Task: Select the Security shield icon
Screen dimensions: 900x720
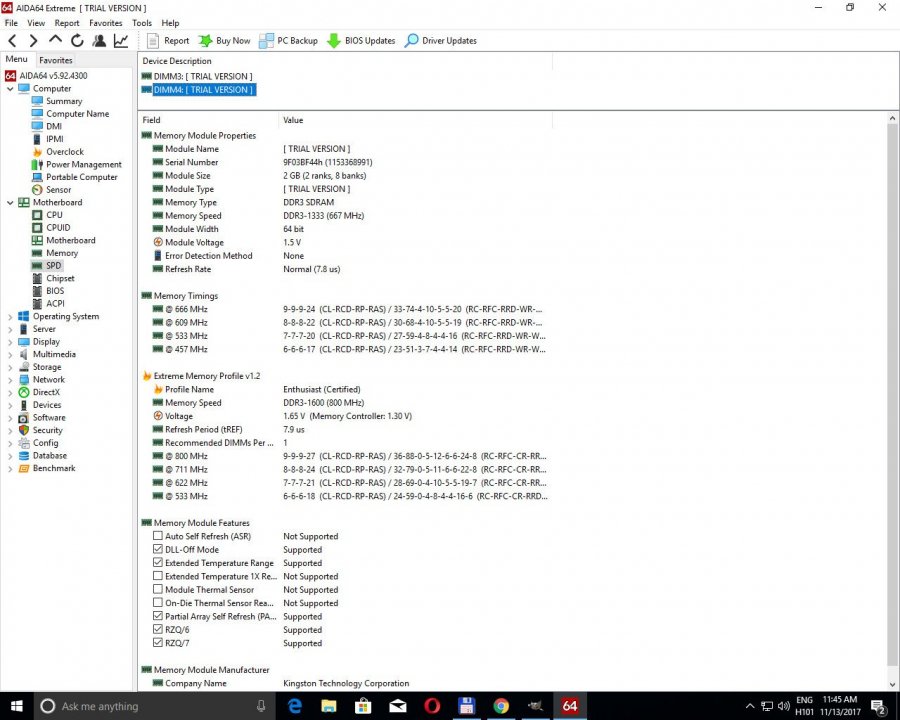Action: (x=24, y=430)
